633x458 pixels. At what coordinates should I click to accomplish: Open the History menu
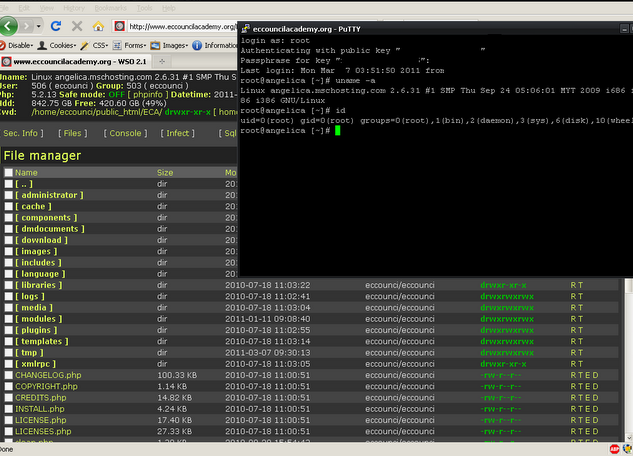[74, 8]
